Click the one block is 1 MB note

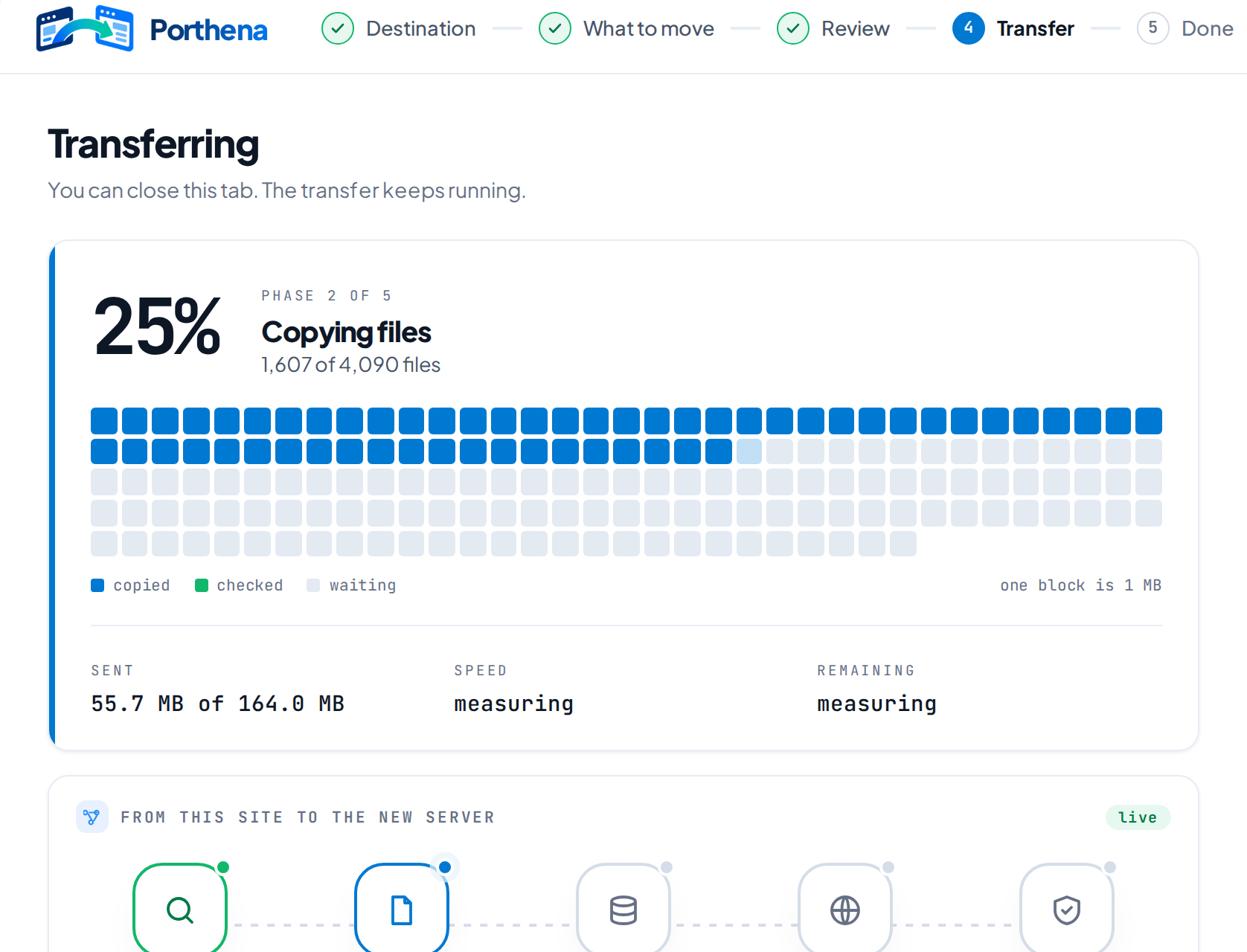tap(1080, 585)
